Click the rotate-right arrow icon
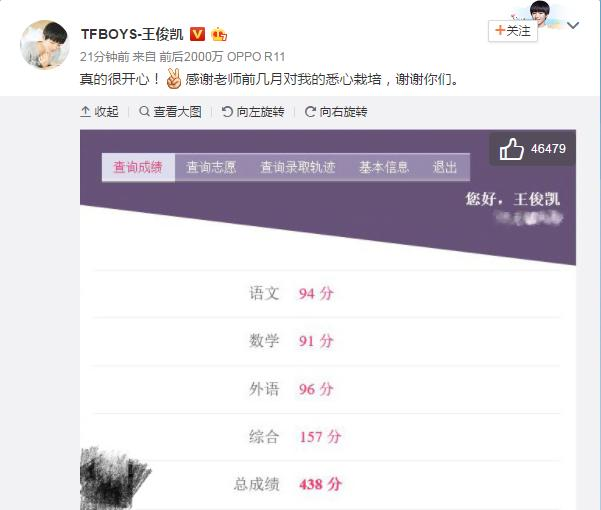The image size is (601, 510). (x=310, y=112)
